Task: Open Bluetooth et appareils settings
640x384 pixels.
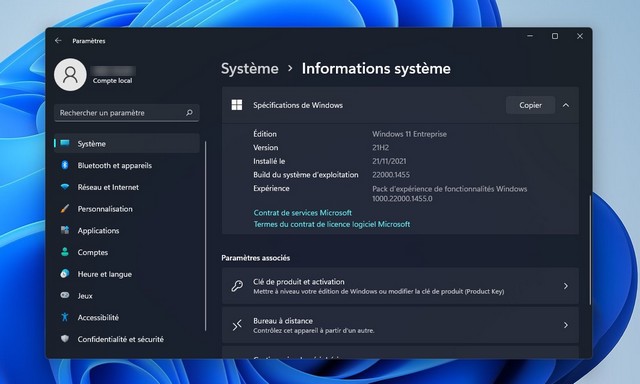Action: click(127, 165)
